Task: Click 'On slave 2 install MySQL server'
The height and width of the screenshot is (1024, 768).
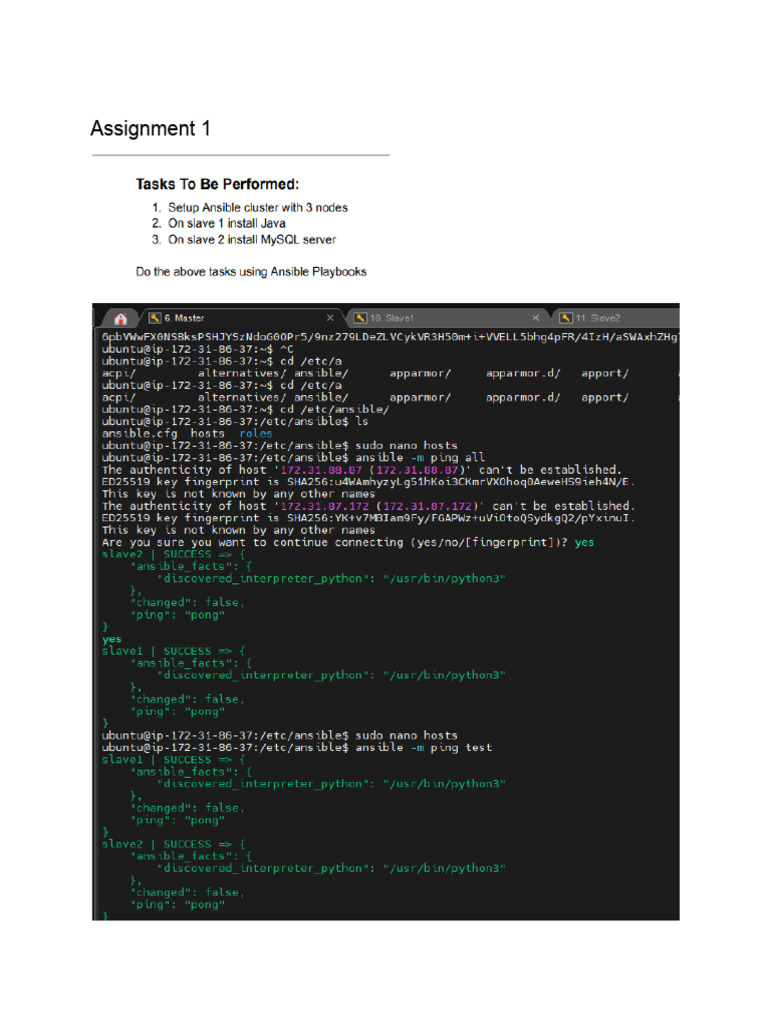Action: point(252,240)
